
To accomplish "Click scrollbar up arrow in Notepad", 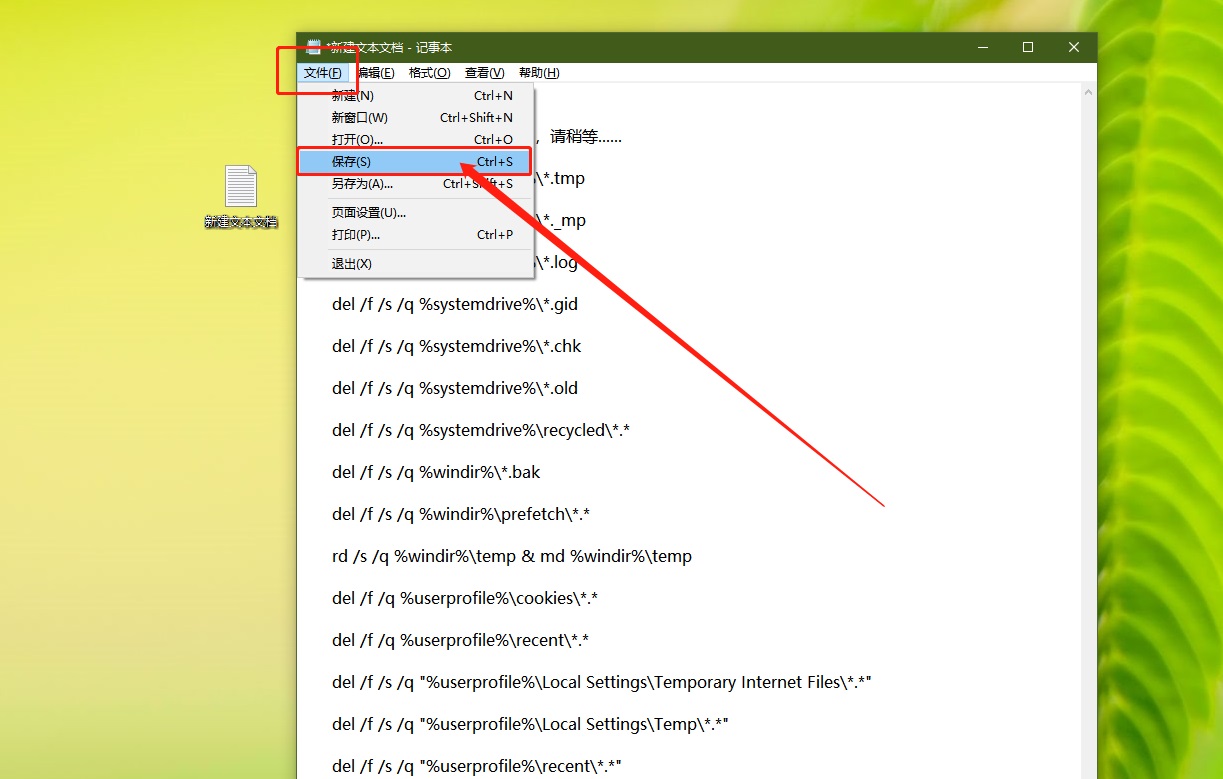I will 1089,92.
